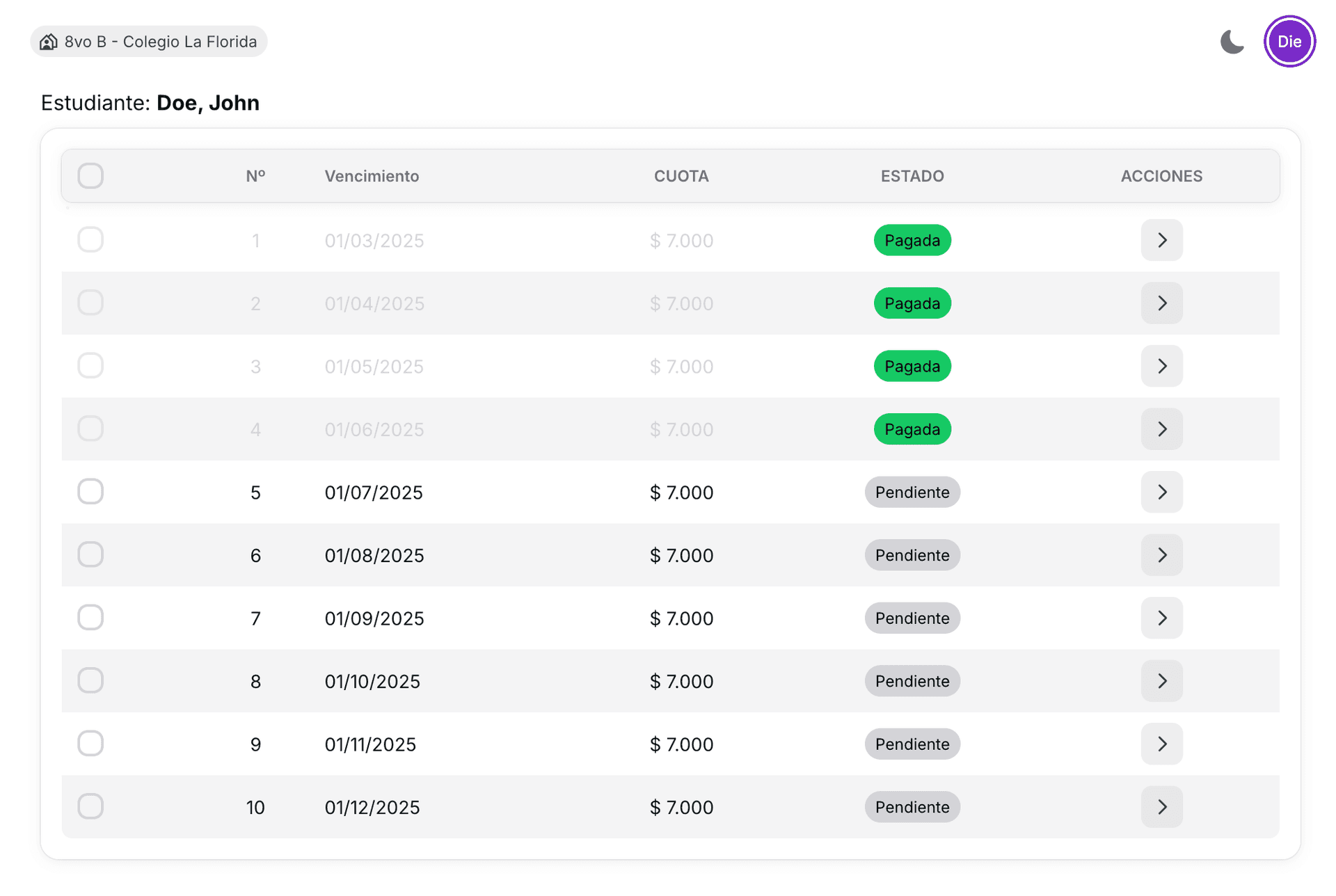Check the box for installment 4
The height and width of the screenshot is (896, 1336).
point(90,429)
